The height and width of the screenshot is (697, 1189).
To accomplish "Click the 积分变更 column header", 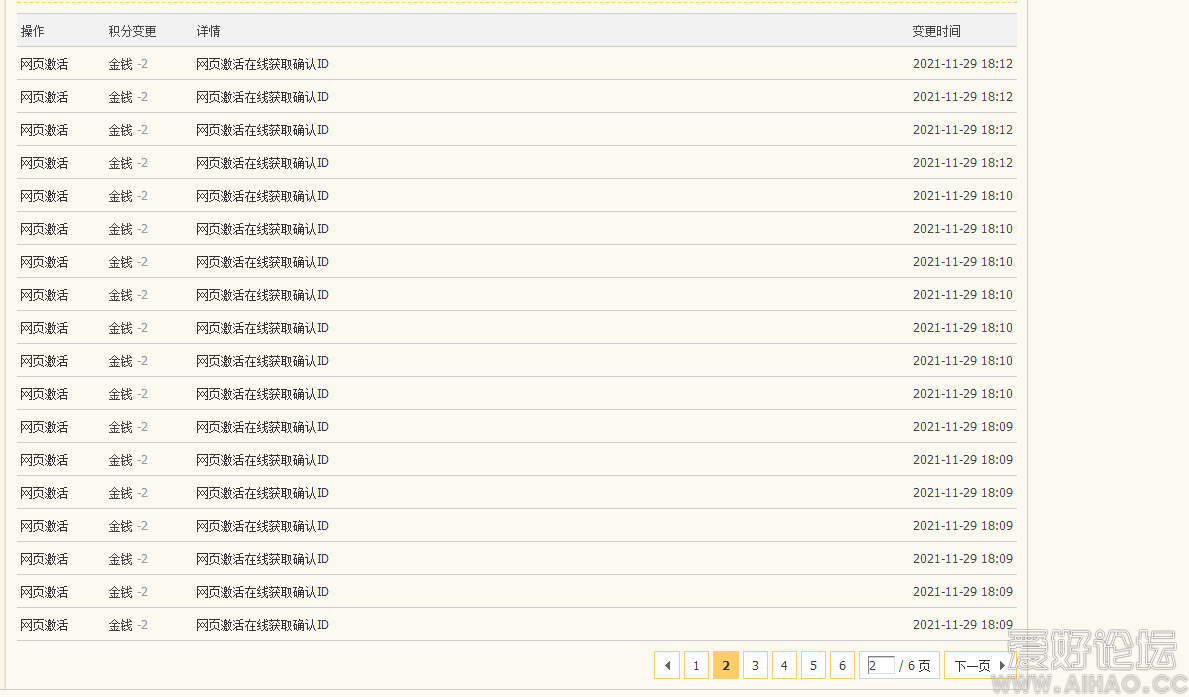I will (x=132, y=31).
